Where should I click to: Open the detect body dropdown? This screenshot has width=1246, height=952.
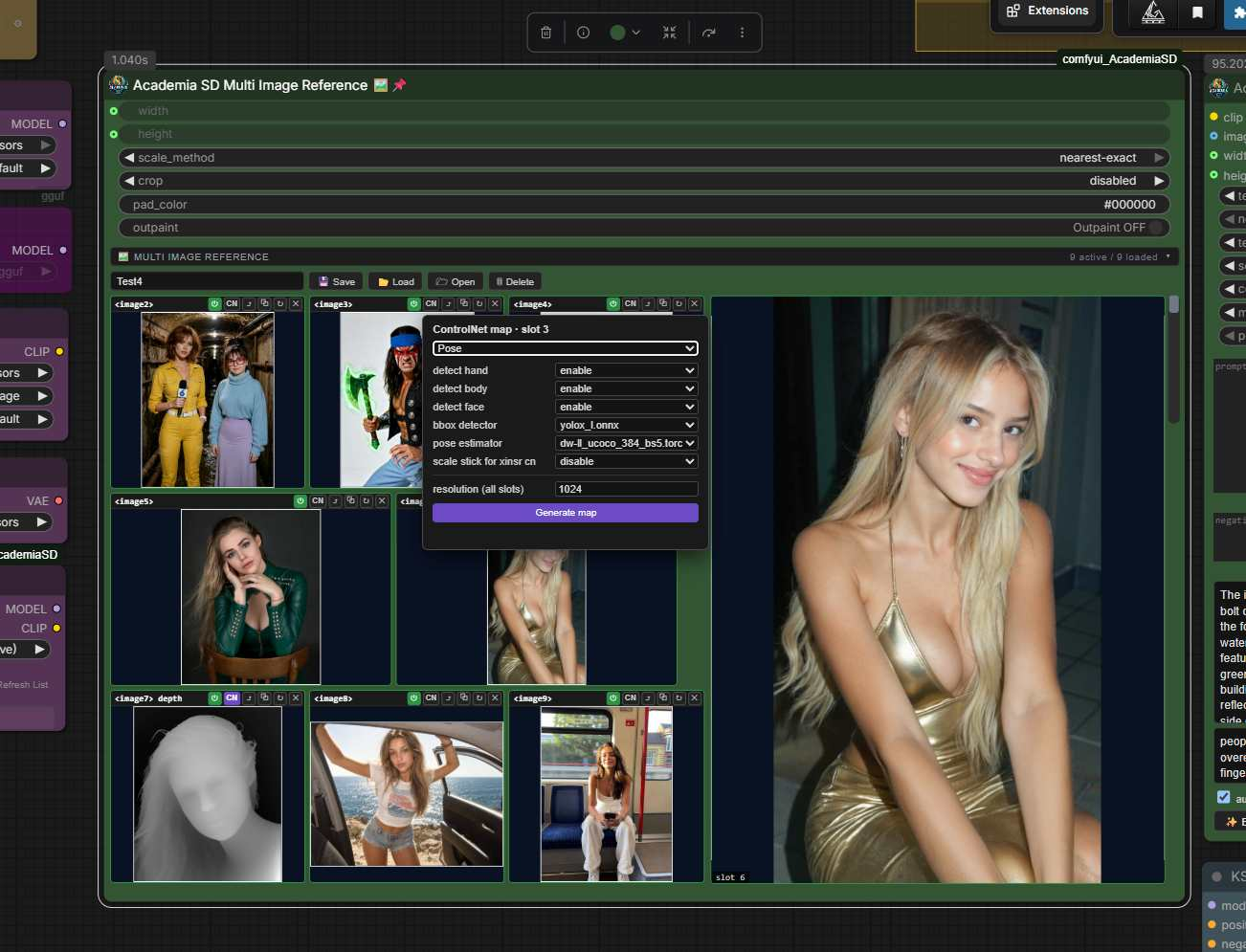(x=626, y=388)
